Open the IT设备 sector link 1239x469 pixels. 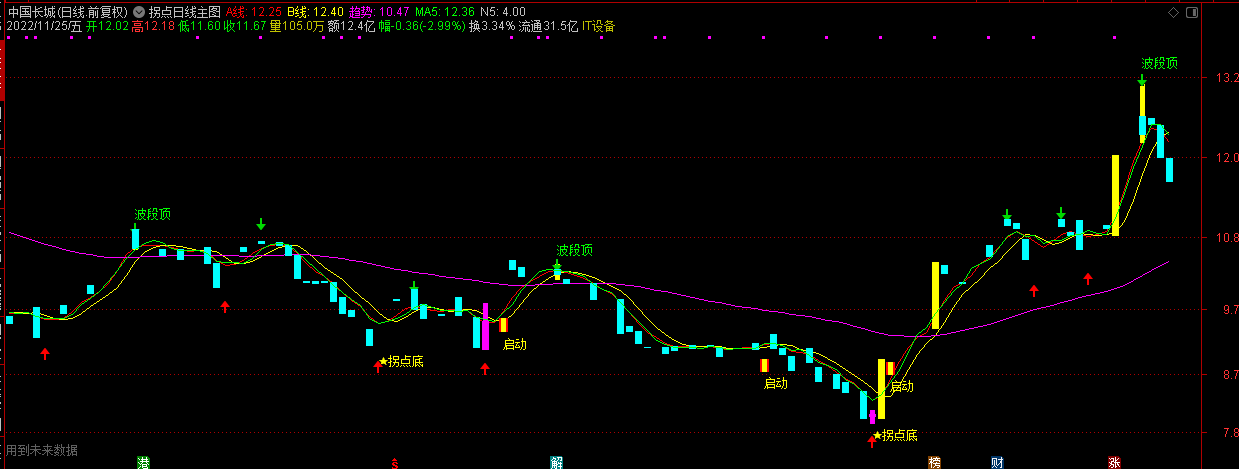[599, 26]
